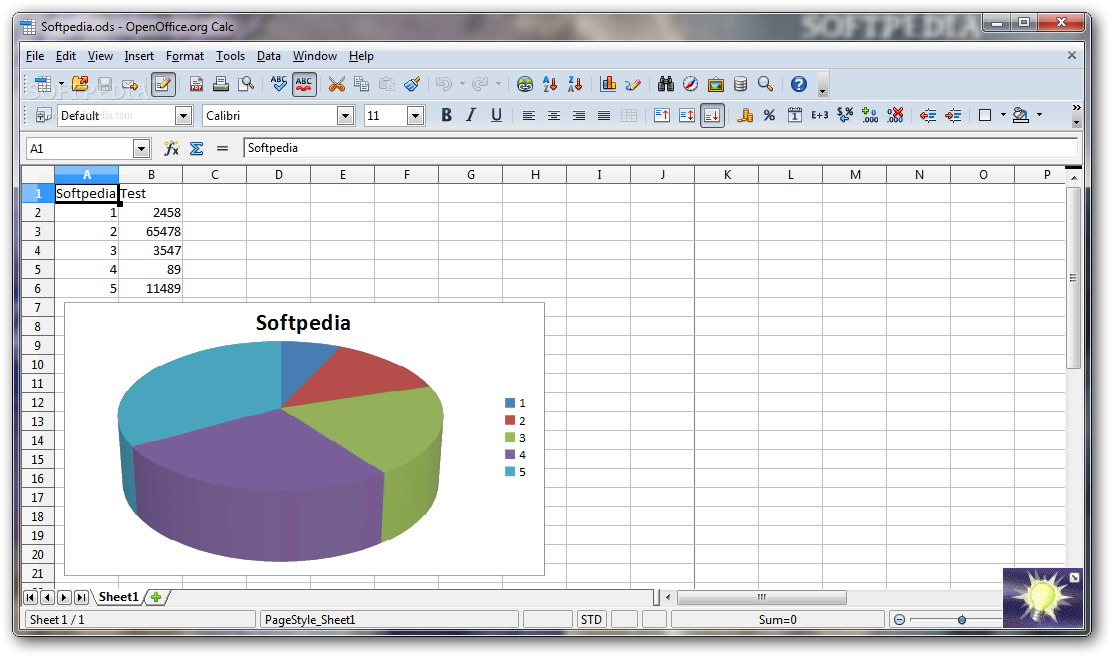Delete decimal place icon

coord(895,115)
